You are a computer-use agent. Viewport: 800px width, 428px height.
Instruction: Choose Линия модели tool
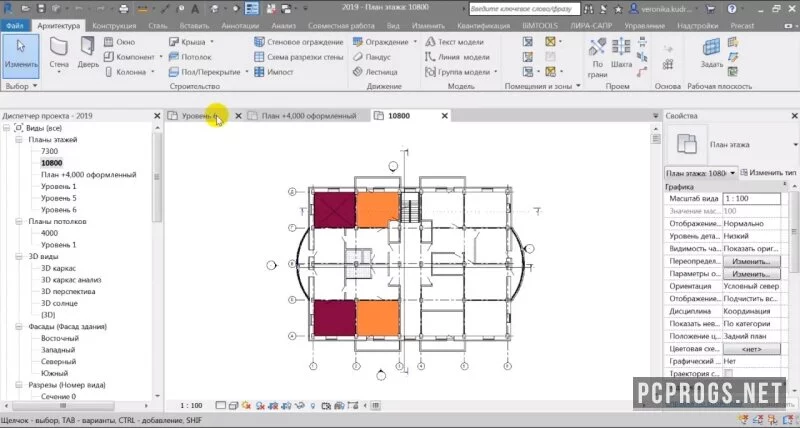click(x=457, y=57)
